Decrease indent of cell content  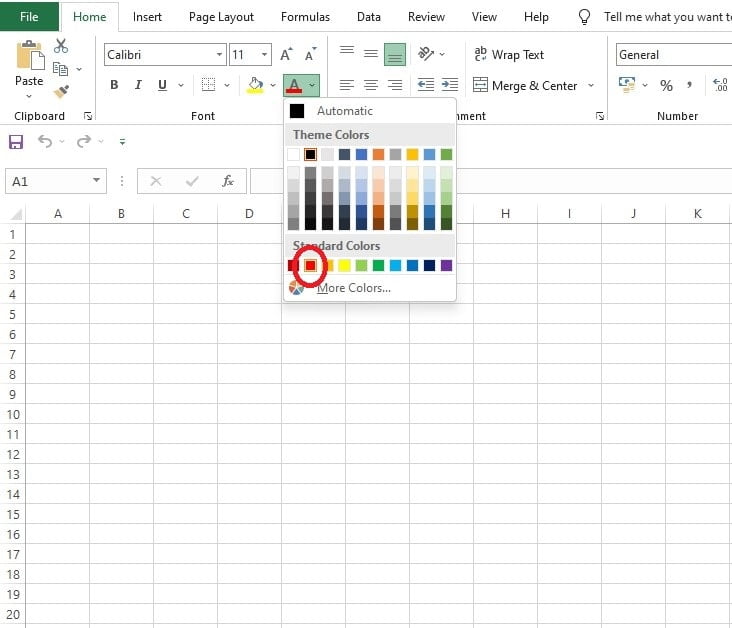pyautogui.click(x=425, y=85)
